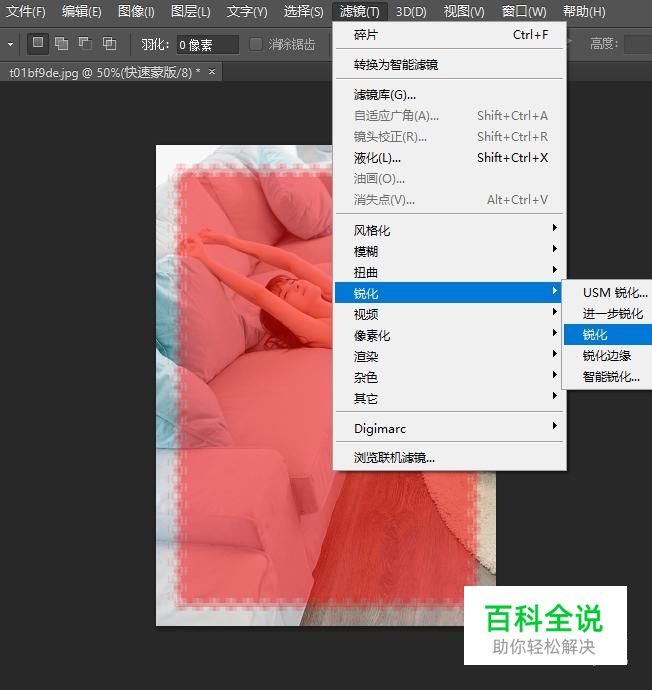Viewport: 652px width, 690px height.
Task: Open the 视图(V) menu
Action: [x=464, y=11]
